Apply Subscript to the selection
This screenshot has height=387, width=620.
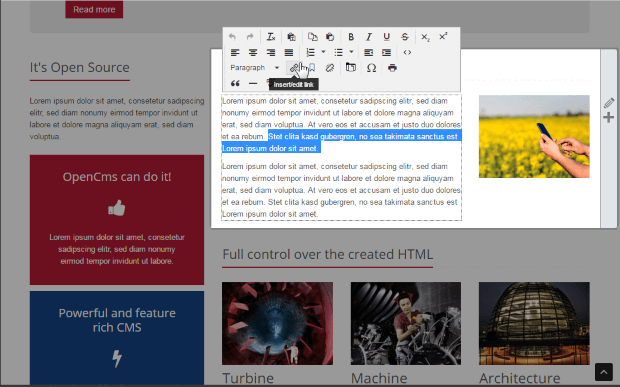pyautogui.click(x=425, y=37)
